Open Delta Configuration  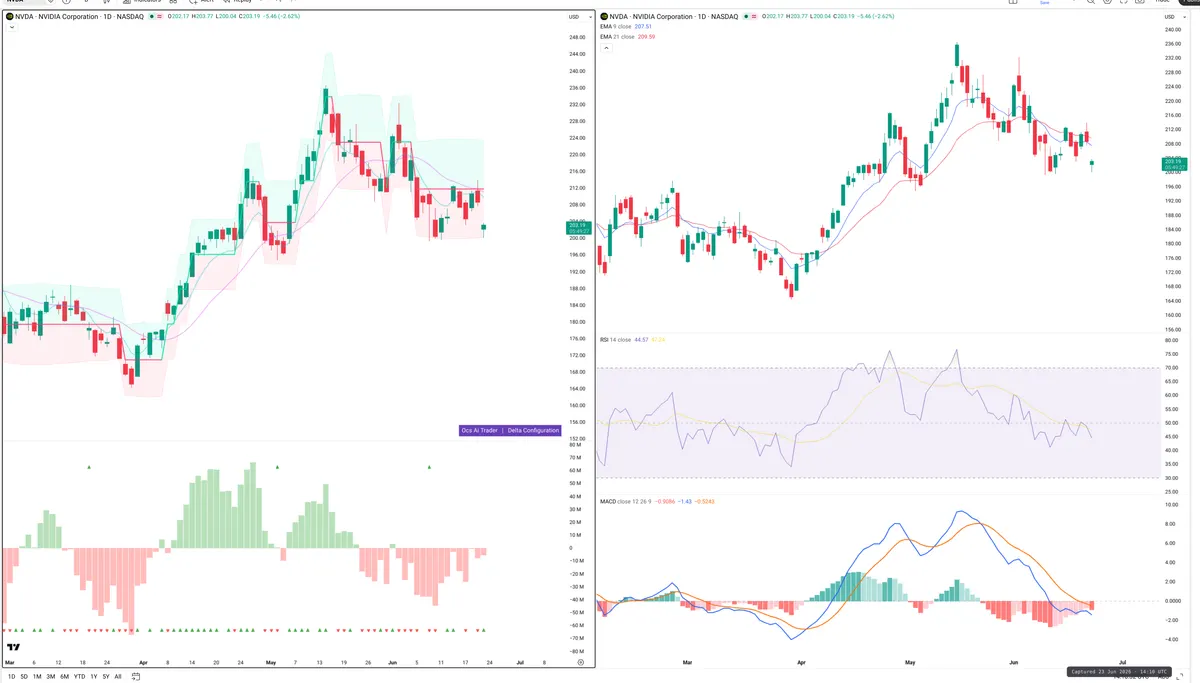(533, 430)
